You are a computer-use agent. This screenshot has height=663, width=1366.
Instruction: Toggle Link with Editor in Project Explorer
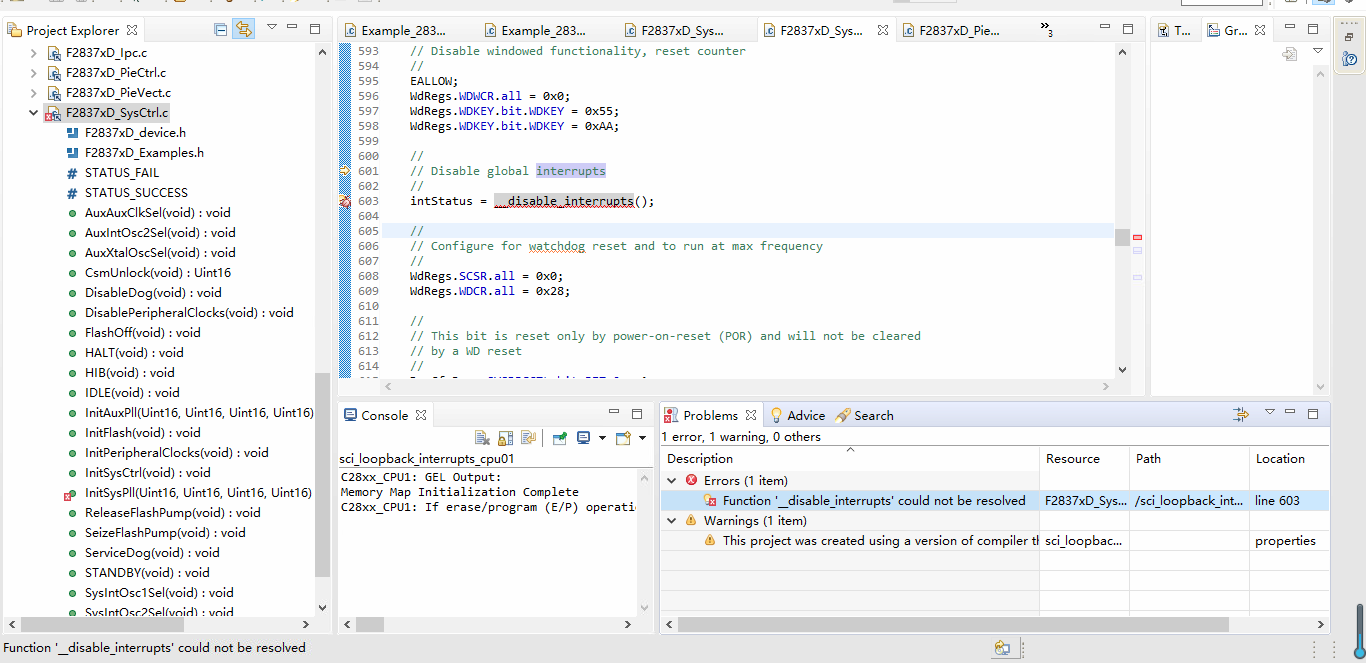[243, 30]
